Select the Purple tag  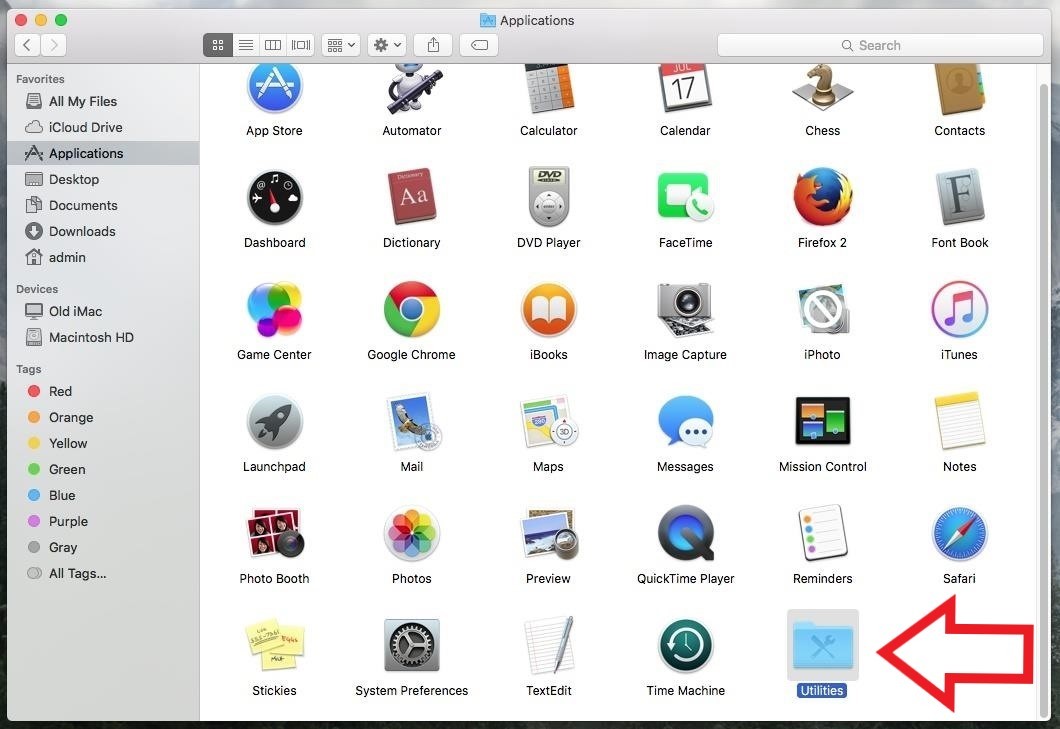(x=103, y=521)
